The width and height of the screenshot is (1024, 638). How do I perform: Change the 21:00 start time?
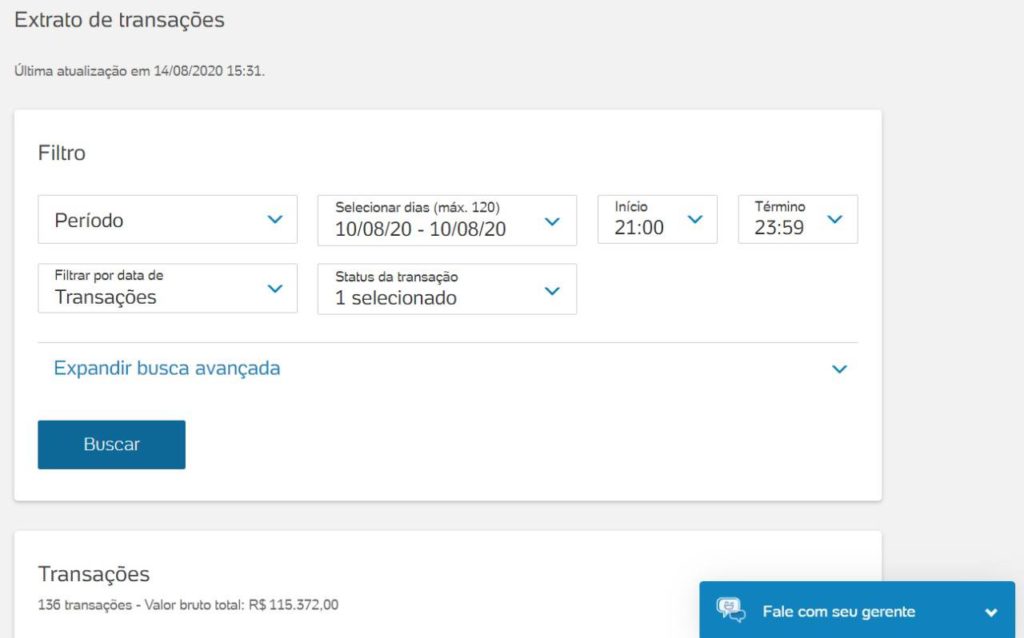coord(640,228)
